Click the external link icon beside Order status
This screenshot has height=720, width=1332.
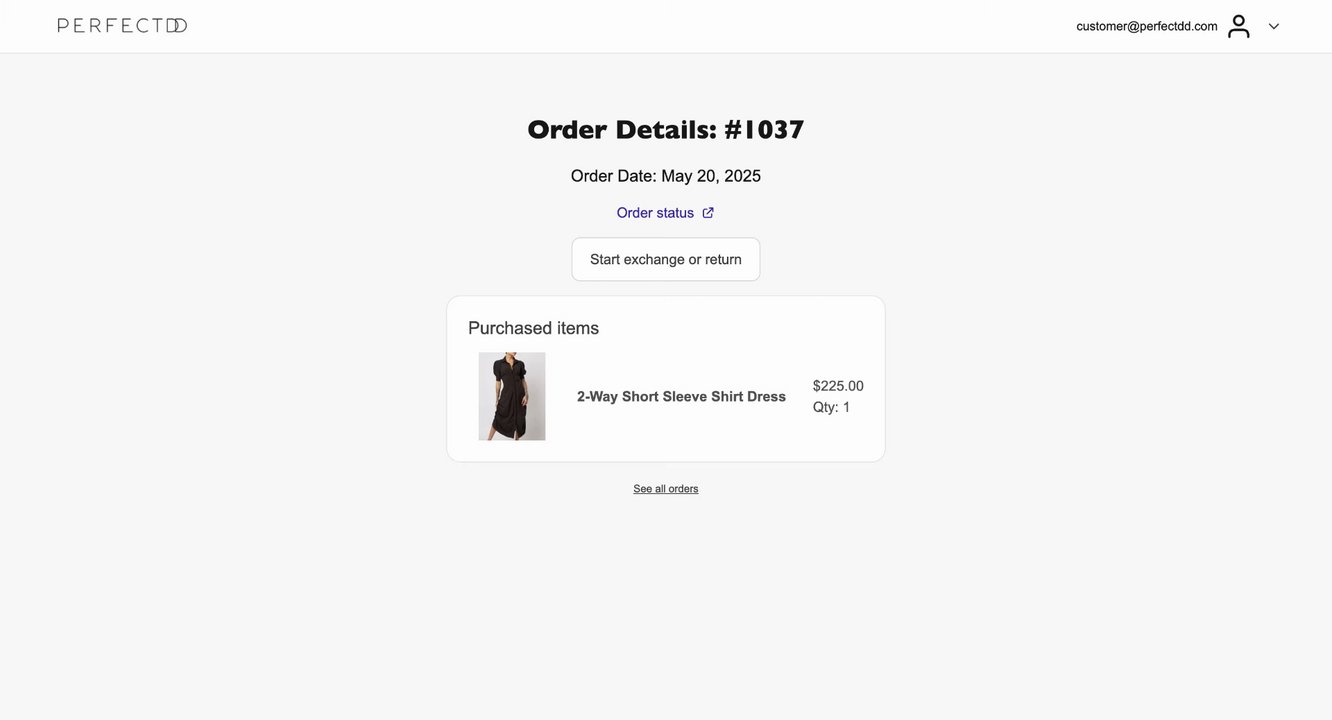(x=708, y=213)
